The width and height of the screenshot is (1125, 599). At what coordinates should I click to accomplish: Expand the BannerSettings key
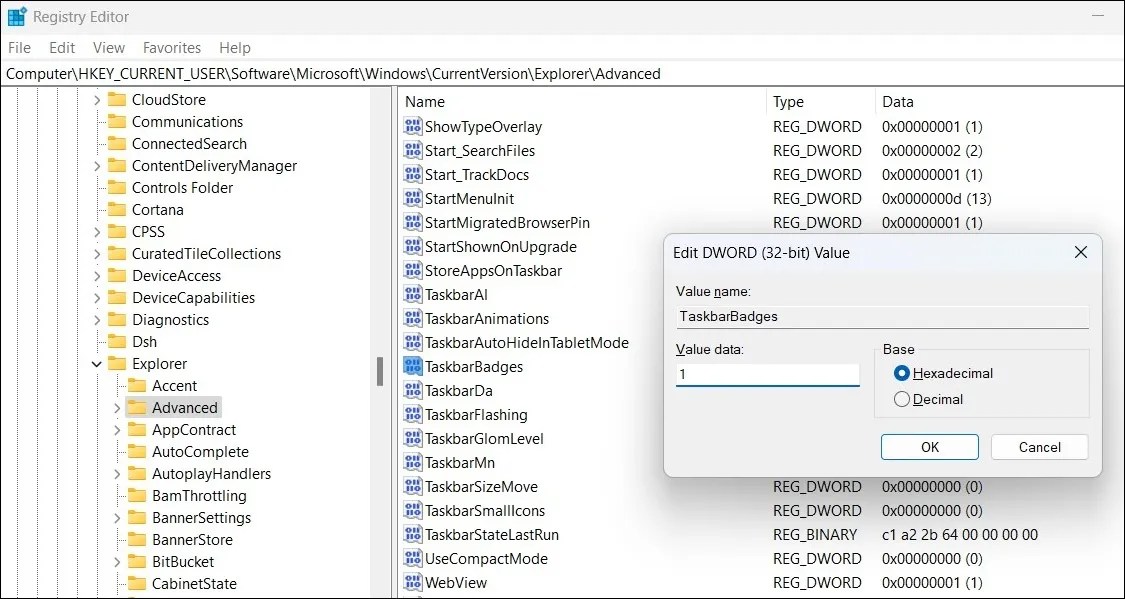117,518
